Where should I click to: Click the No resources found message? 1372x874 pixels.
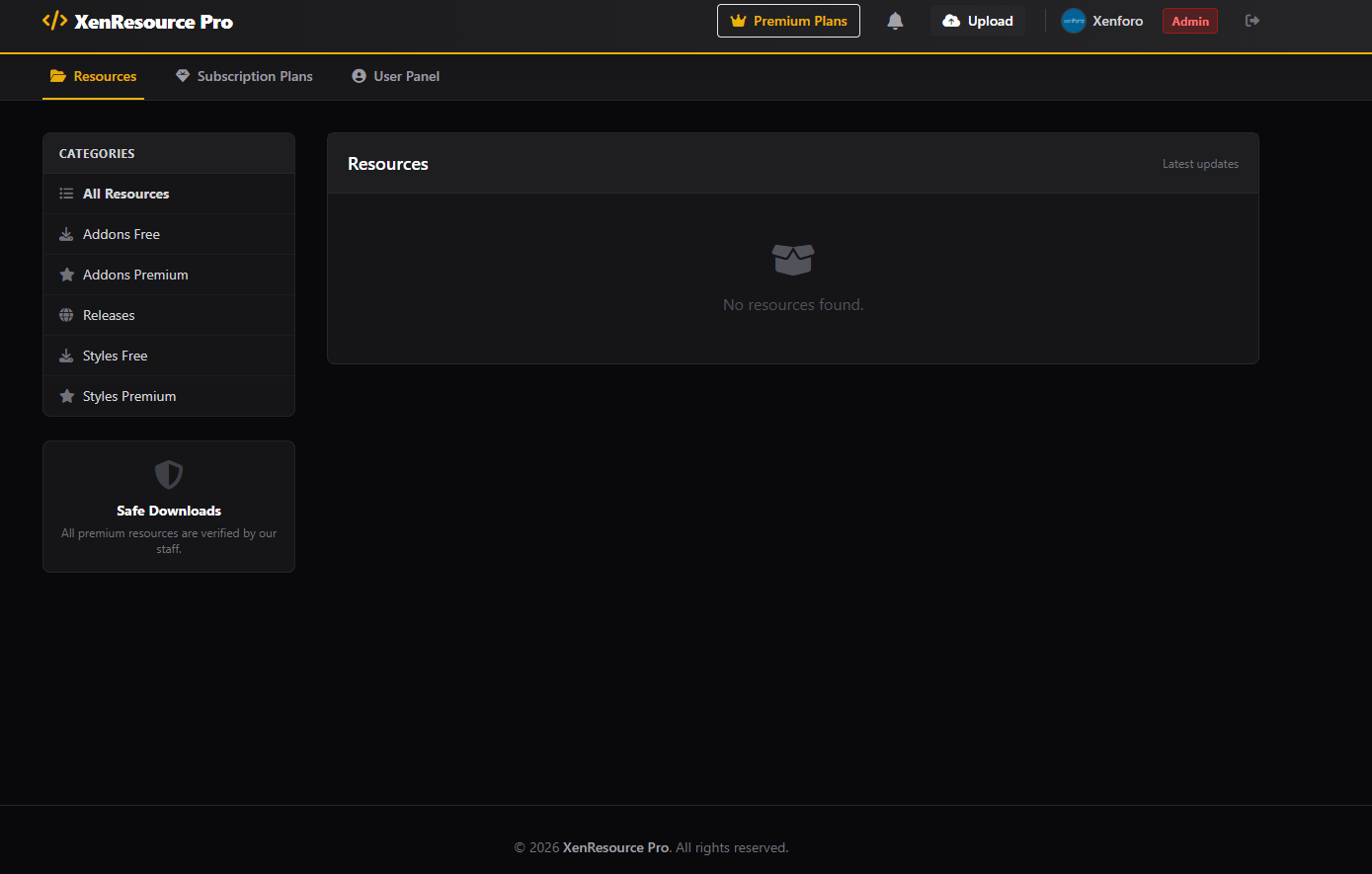(x=793, y=305)
